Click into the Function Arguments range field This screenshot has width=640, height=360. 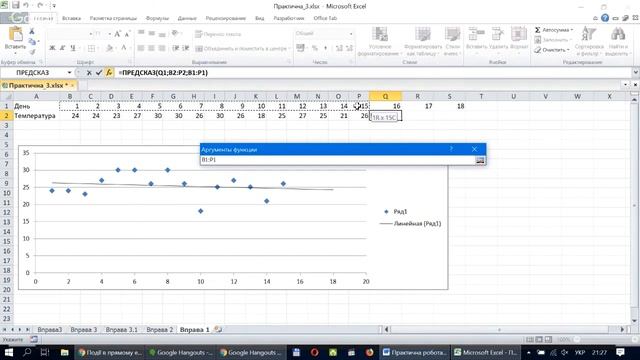tap(338, 160)
